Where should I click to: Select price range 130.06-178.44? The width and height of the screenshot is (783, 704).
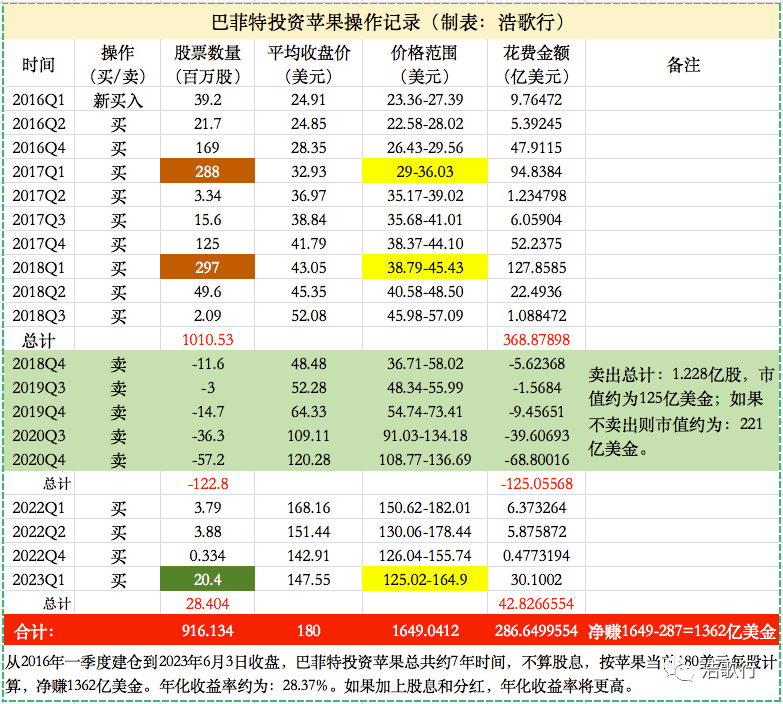425,531
